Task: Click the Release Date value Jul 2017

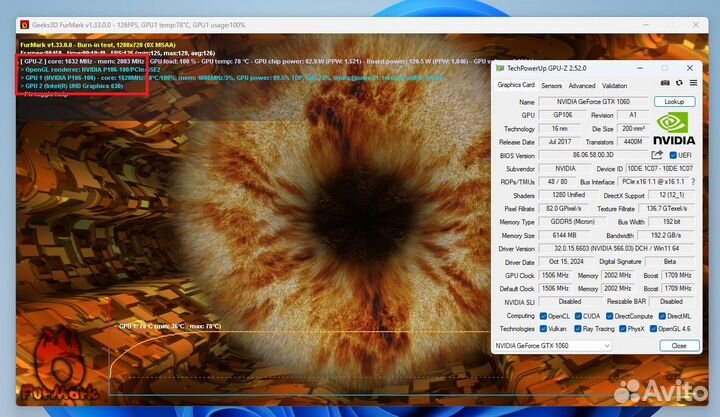Action: [559, 142]
